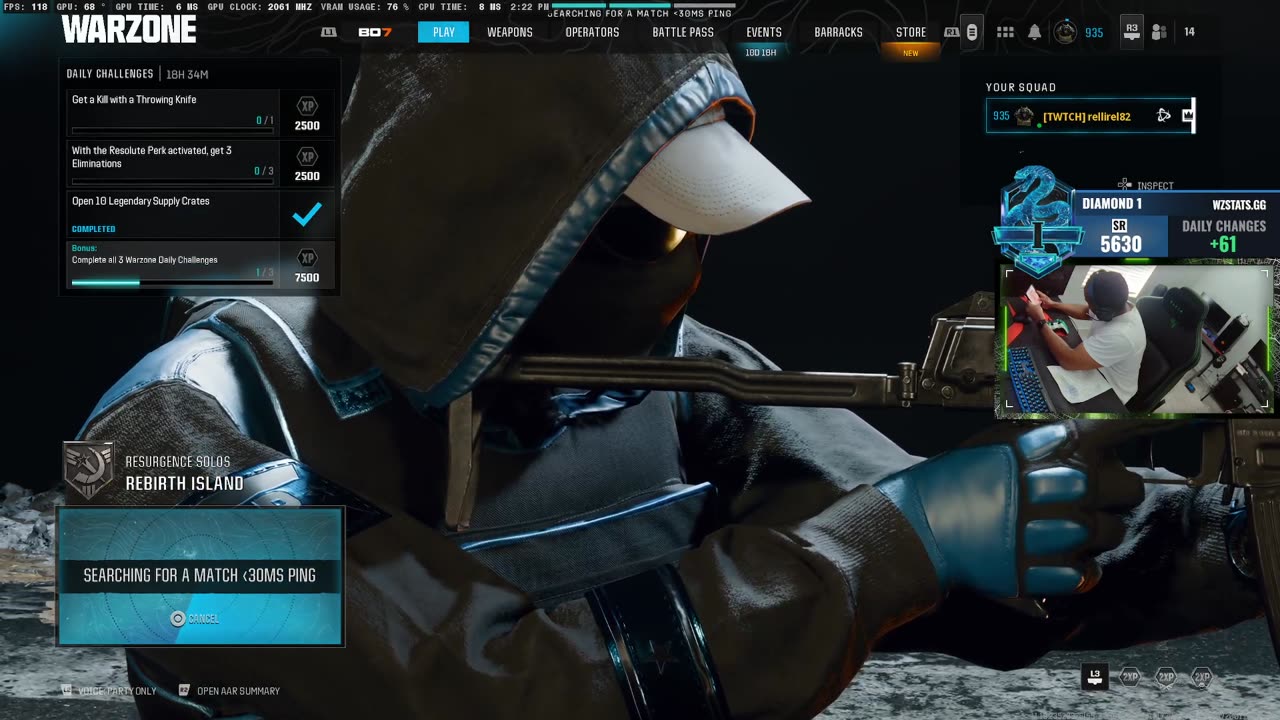The image size is (1280, 720).
Task: Click the 10D 18H timer under EVENTS
Action: tap(761, 52)
